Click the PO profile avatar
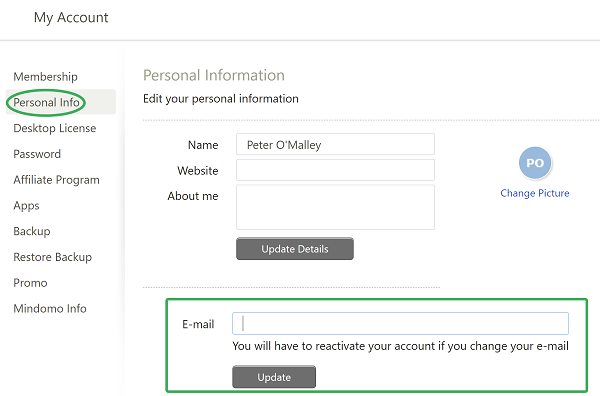Screen dimensions: 600x396 [535, 163]
